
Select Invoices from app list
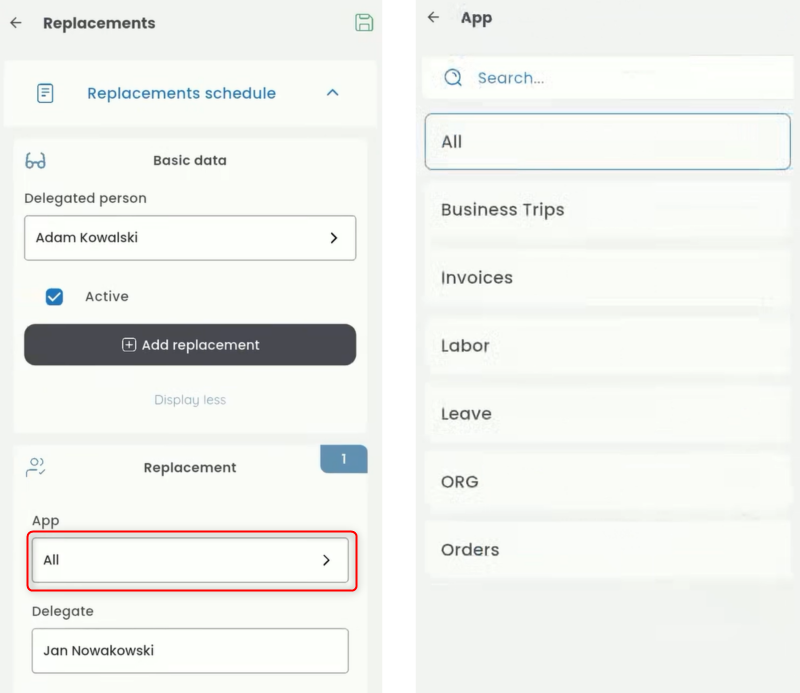click(607, 278)
